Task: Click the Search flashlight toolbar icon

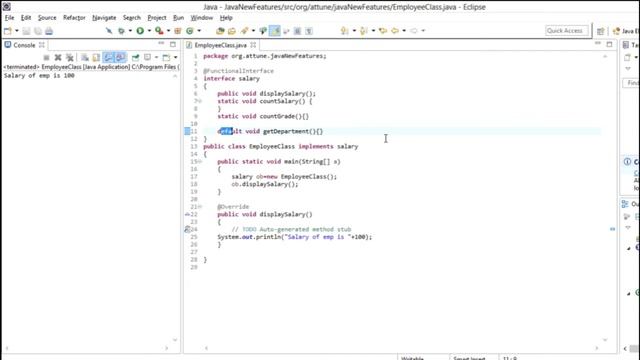Action: click(x=244, y=31)
